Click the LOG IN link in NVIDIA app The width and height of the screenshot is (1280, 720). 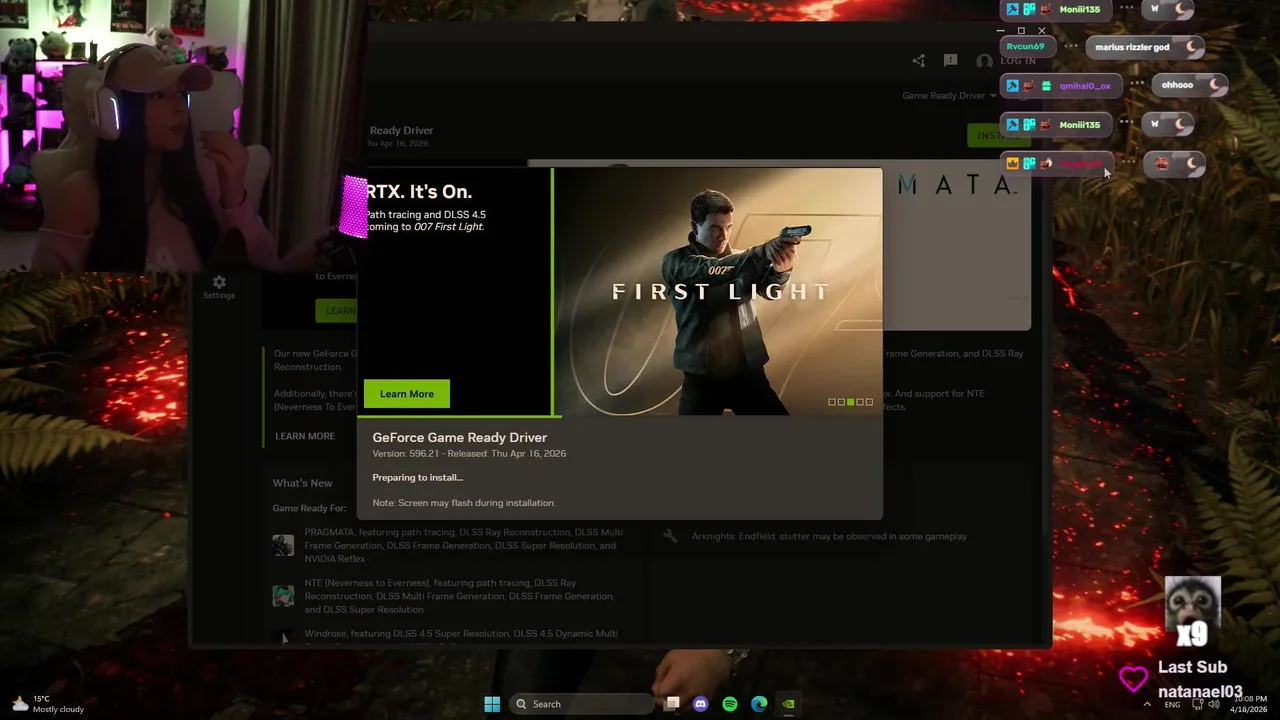click(x=1018, y=61)
